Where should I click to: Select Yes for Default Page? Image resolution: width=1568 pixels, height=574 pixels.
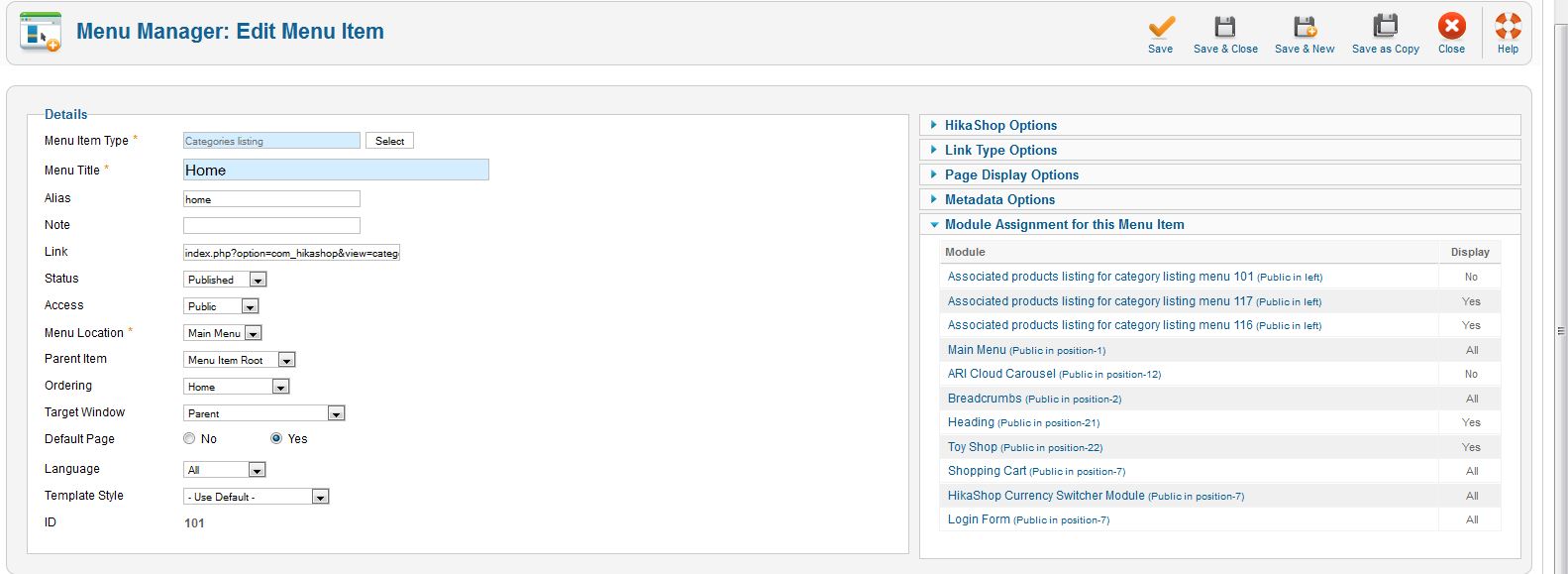pyautogui.click(x=276, y=438)
